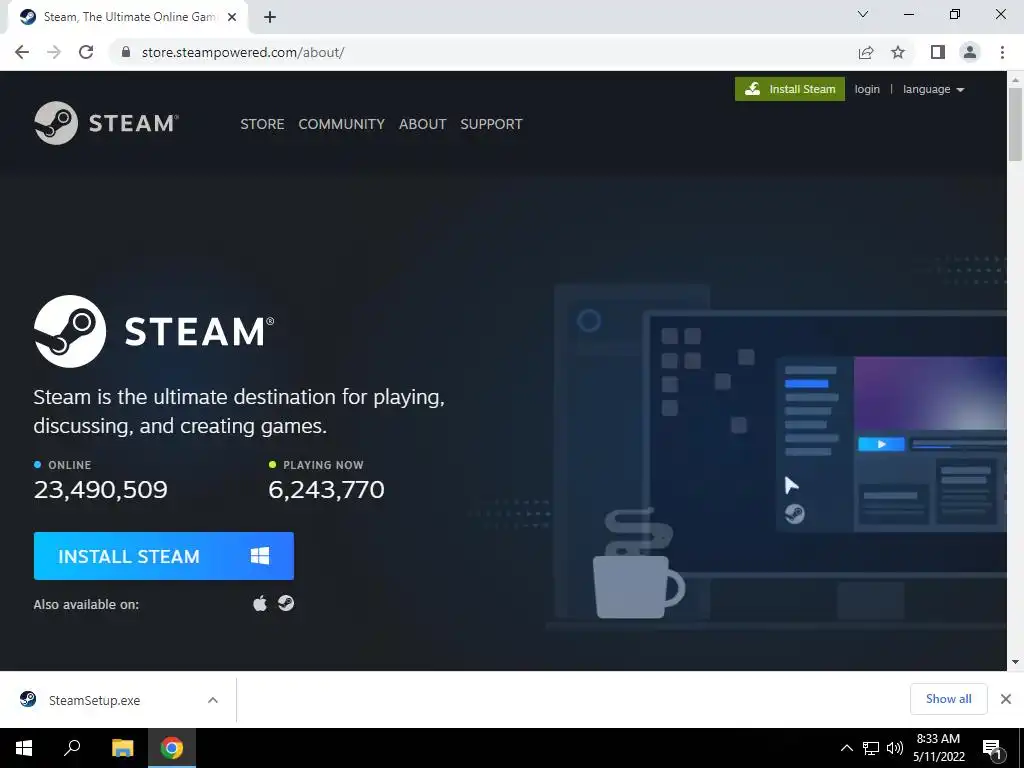
Task: Open the ABOUT page link
Action: (423, 124)
